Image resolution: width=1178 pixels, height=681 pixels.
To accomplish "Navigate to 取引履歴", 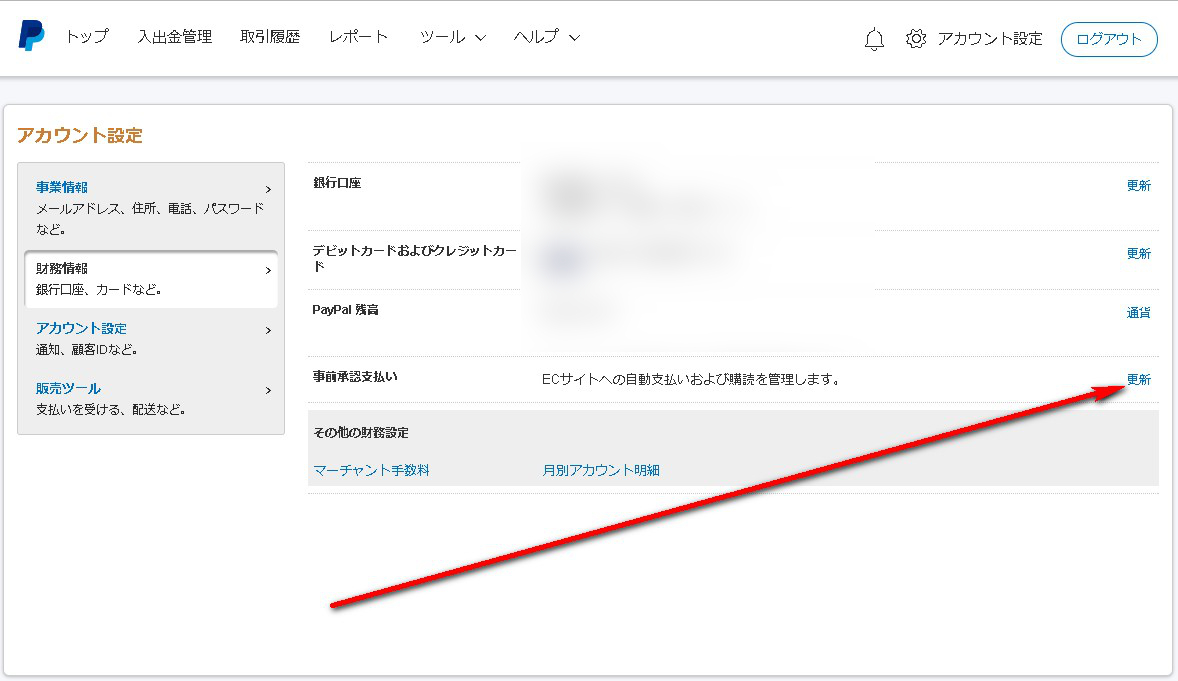I will [x=270, y=38].
